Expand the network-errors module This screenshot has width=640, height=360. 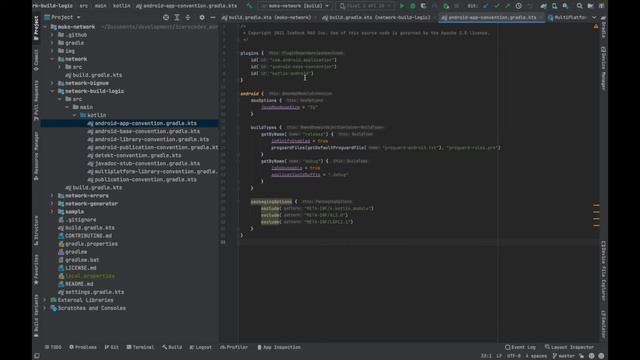pyautogui.click(x=52, y=196)
